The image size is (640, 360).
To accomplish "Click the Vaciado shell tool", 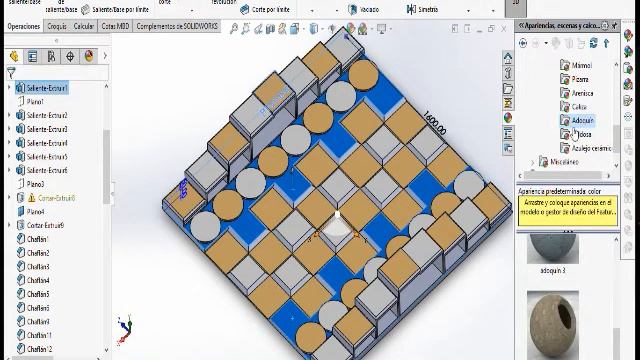I will pyautogui.click(x=363, y=9).
